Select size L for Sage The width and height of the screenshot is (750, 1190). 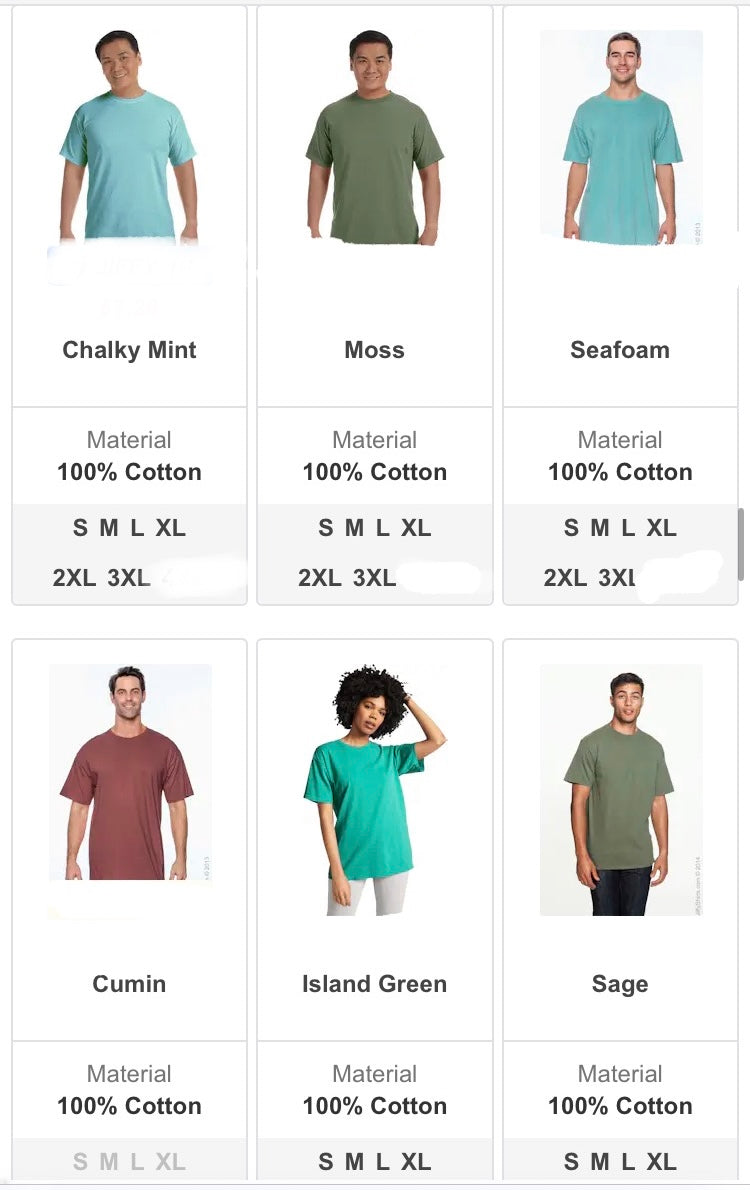[628, 1161]
